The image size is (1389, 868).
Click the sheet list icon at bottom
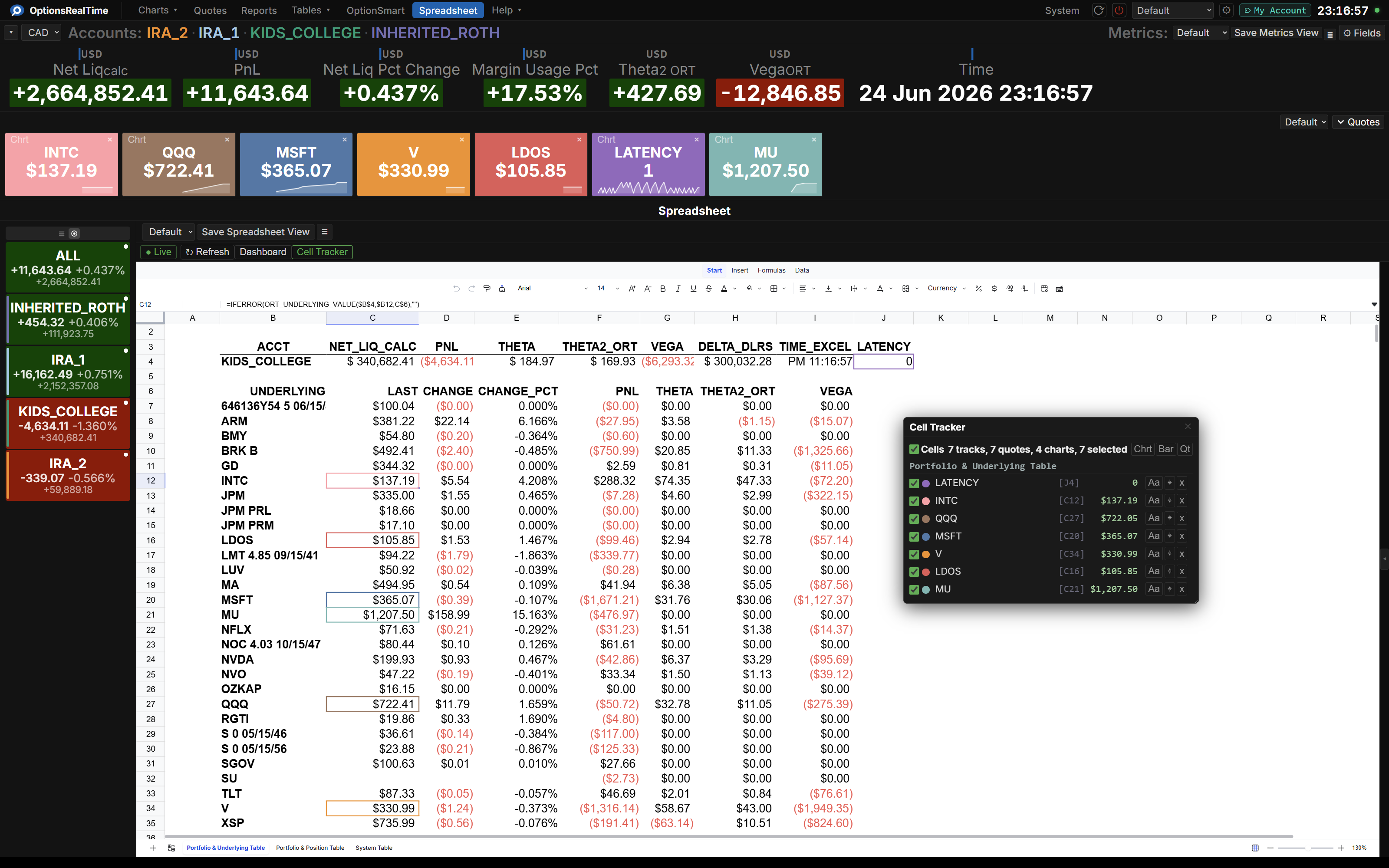(x=171, y=848)
